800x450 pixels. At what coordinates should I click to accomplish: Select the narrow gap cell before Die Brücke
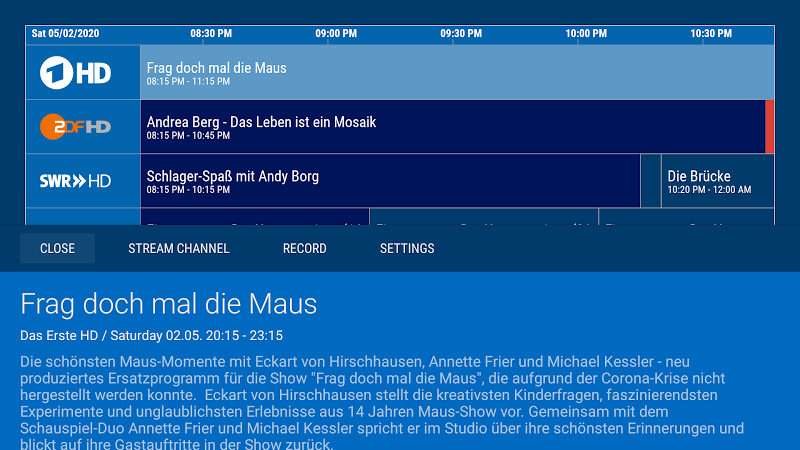click(x=650, y=181)
